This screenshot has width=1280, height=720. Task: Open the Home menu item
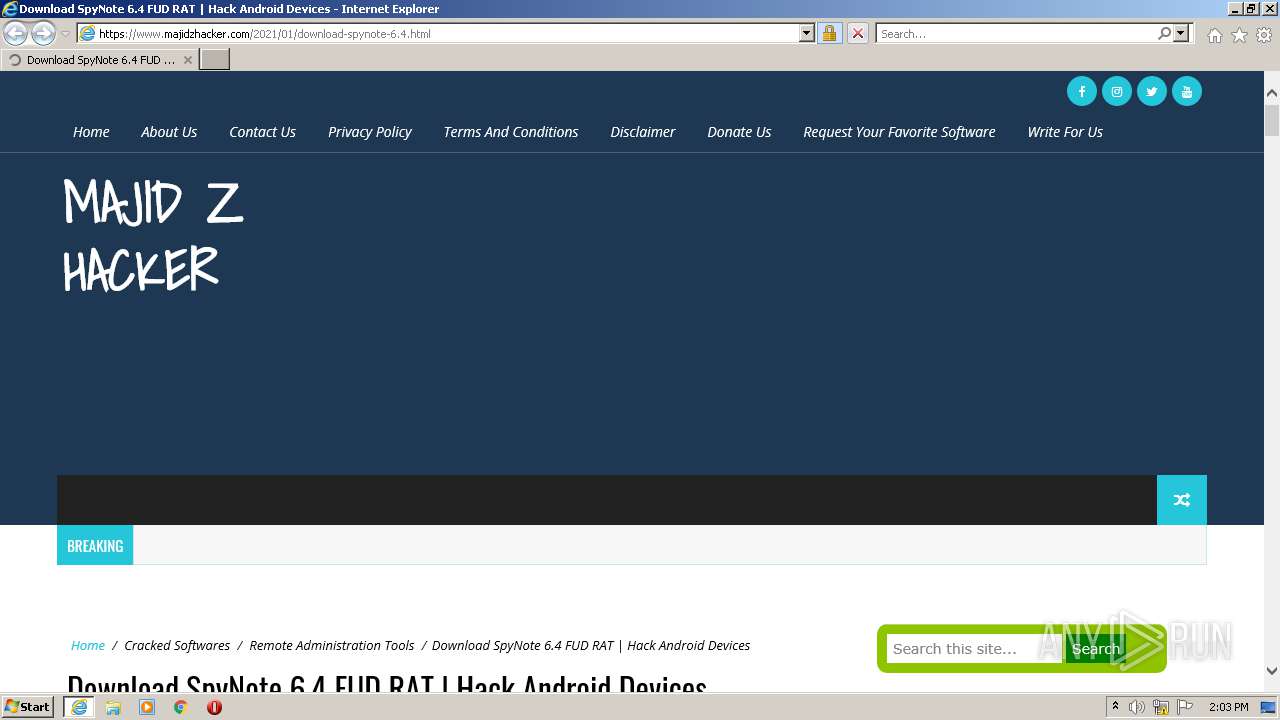point(91,132)
